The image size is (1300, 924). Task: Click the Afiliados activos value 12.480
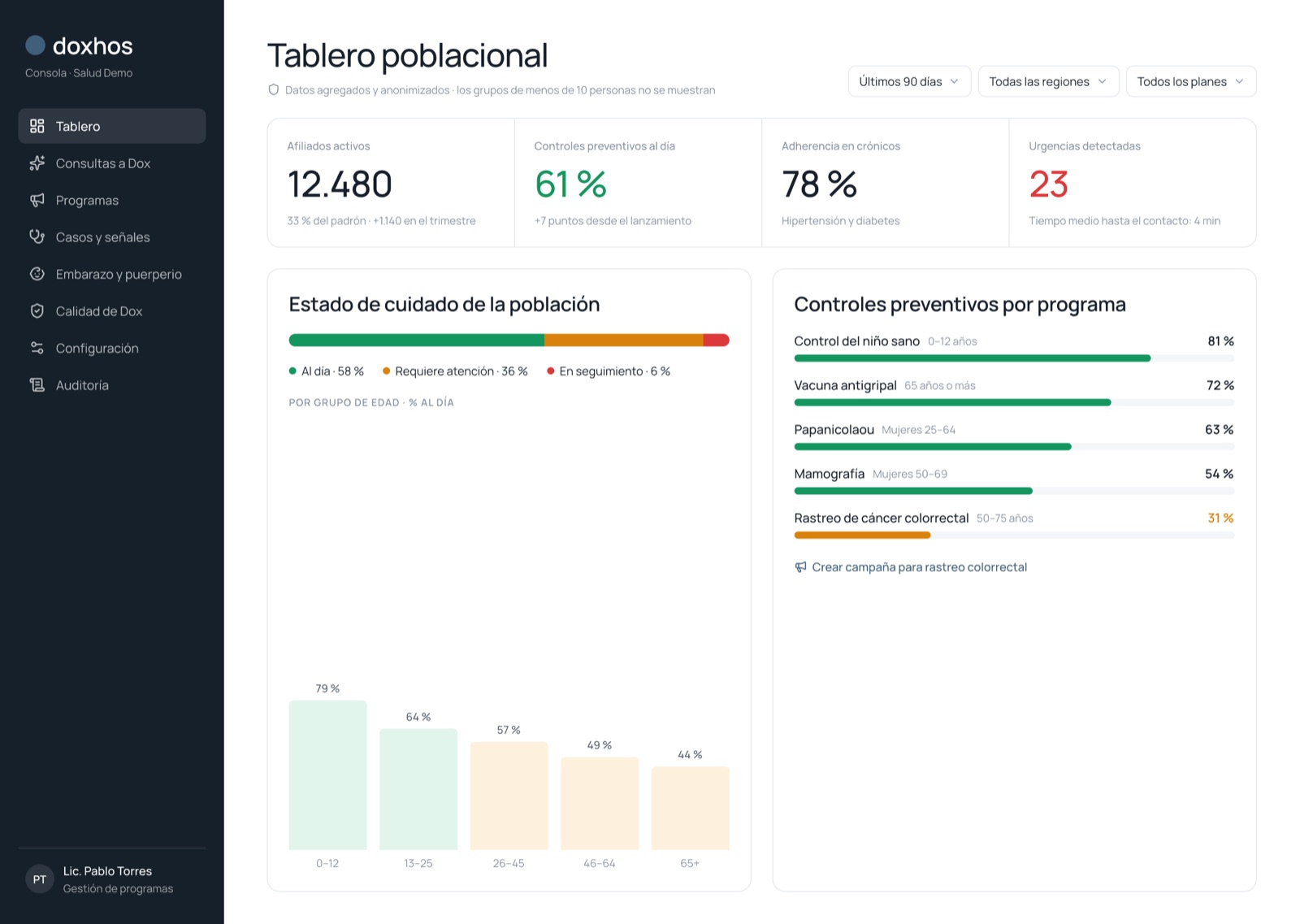click(340, 184)
